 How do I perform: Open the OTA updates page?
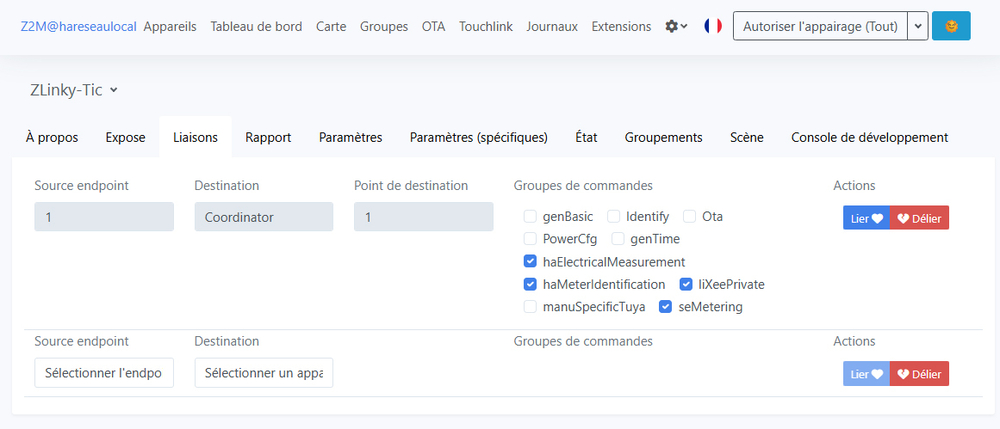coord(434,27)
